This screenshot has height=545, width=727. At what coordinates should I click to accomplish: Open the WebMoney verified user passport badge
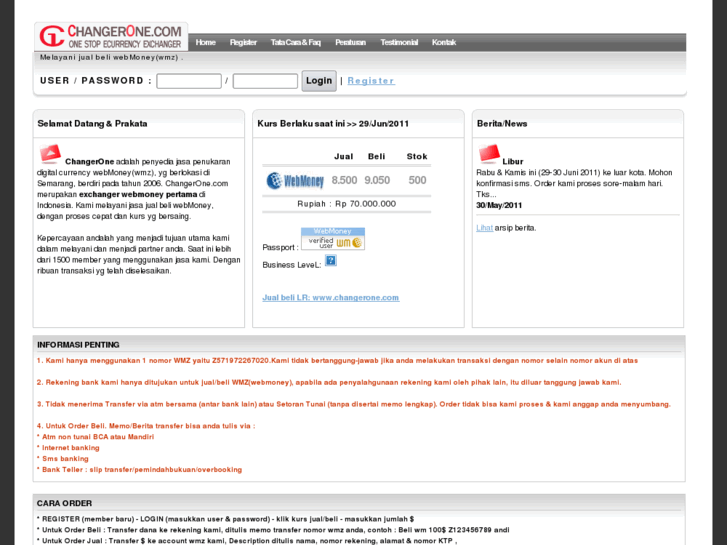333,238
